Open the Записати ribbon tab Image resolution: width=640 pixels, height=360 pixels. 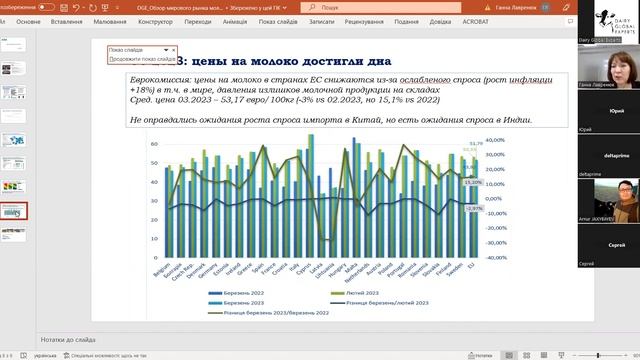tap(322, 22)
